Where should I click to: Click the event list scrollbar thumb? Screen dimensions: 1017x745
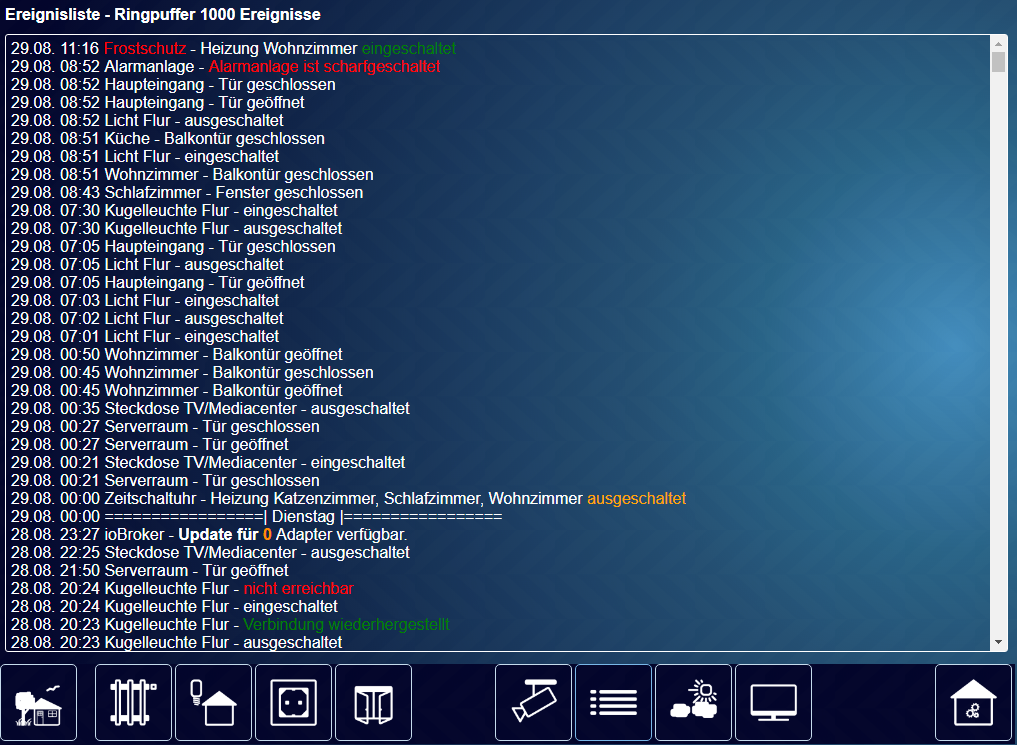[x=998, y=62]
